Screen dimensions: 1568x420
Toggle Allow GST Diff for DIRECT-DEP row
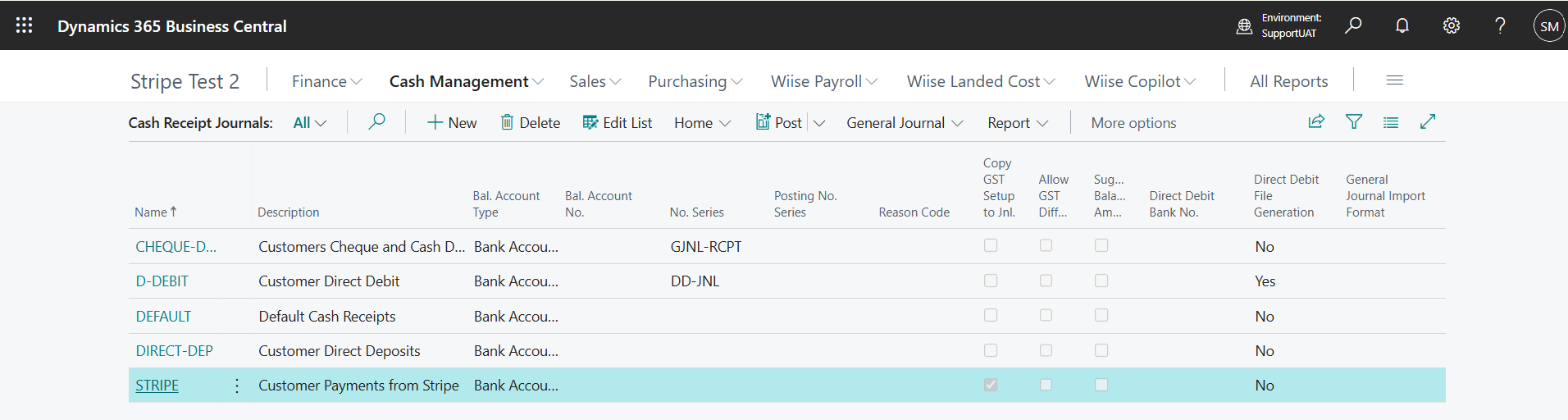click(x=1046, y=350)
